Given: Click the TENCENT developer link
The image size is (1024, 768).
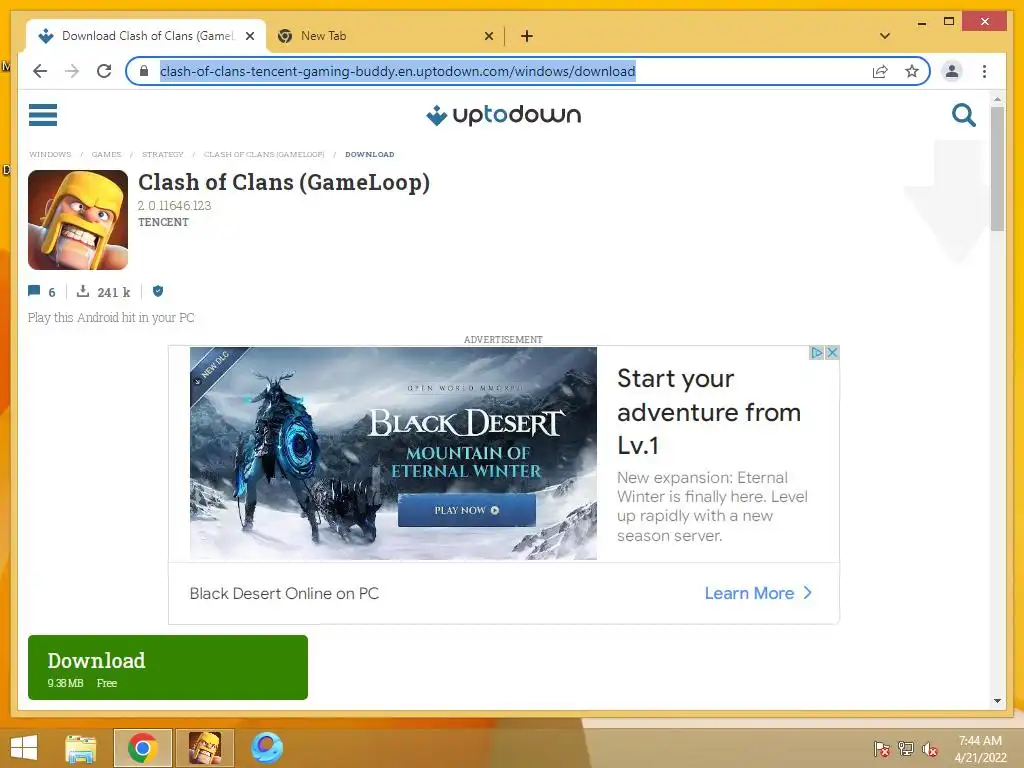Looking at the screenshot, I should click(163, 222).
